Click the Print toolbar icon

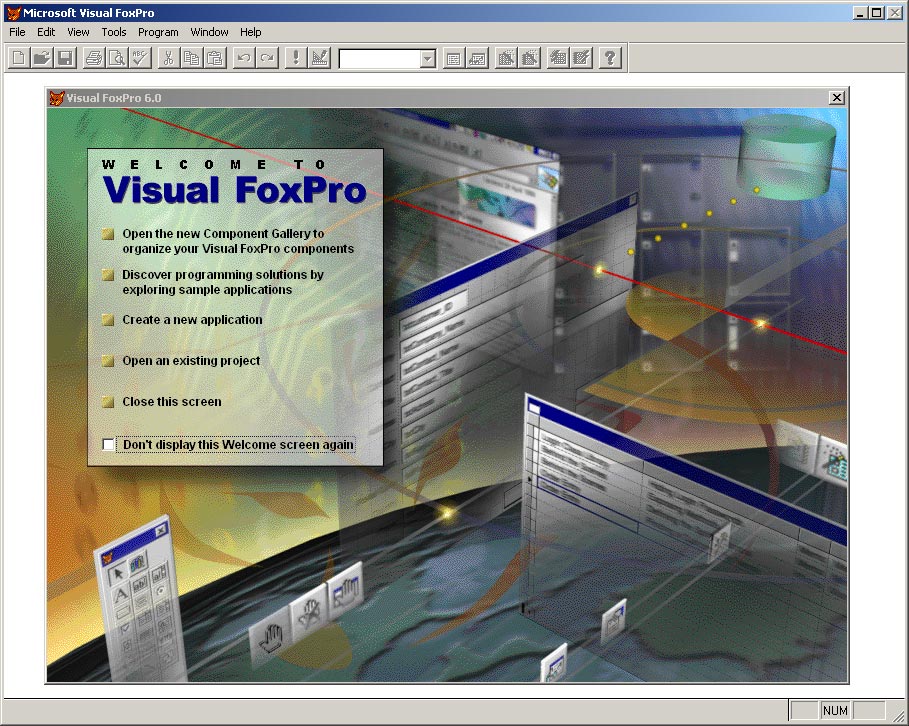tap(94, 58)
